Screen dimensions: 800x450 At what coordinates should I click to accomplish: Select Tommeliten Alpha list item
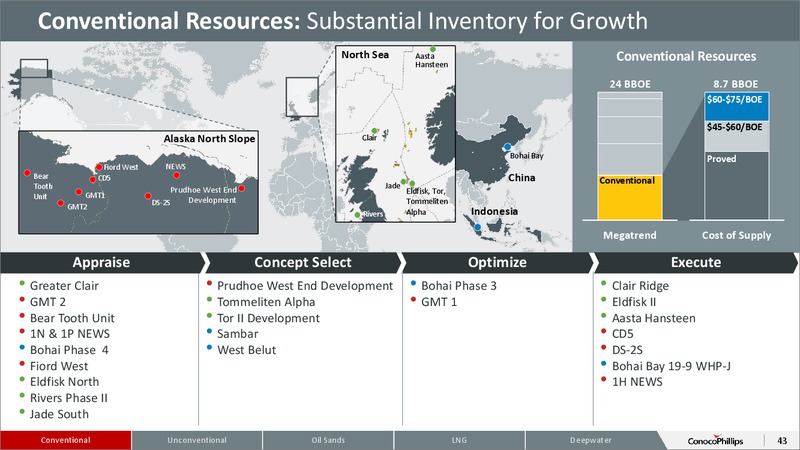(266, 302)
